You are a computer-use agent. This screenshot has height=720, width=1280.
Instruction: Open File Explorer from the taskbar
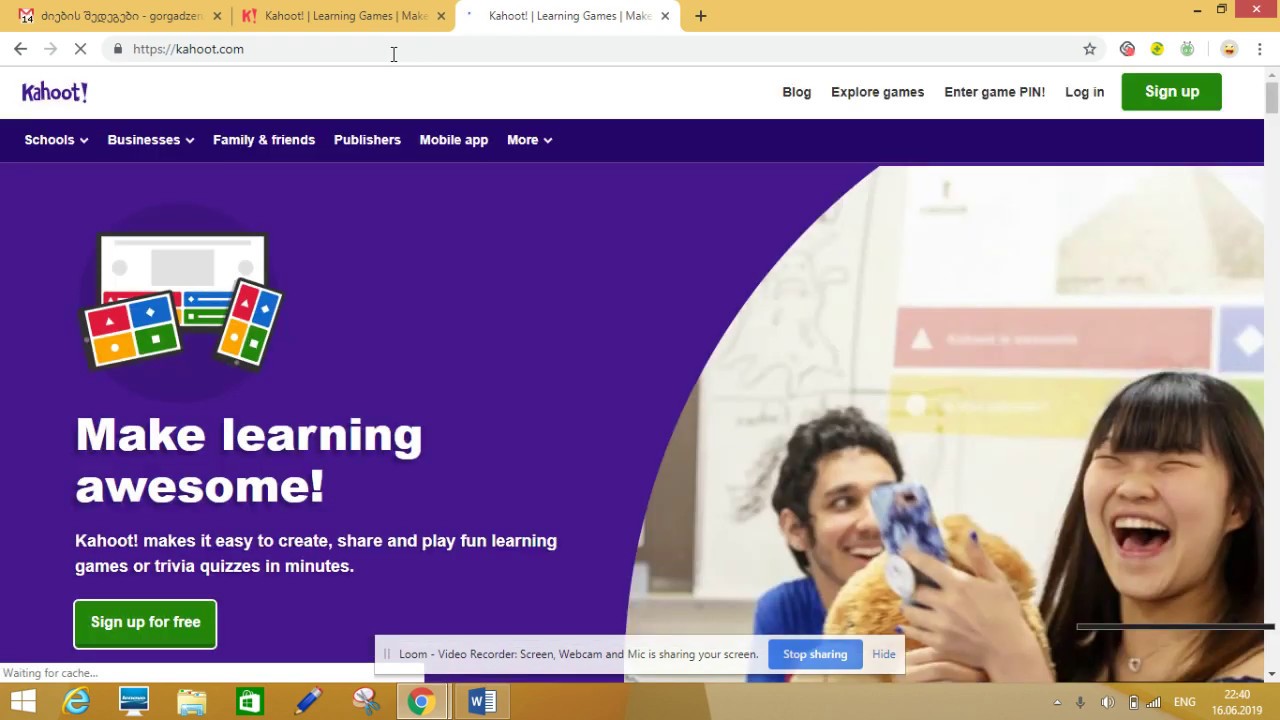click(x=192, y=702)
